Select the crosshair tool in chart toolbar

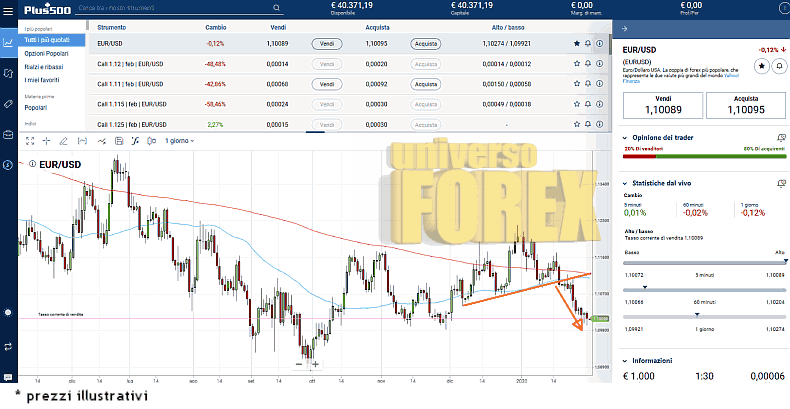[x=46, y=141]
